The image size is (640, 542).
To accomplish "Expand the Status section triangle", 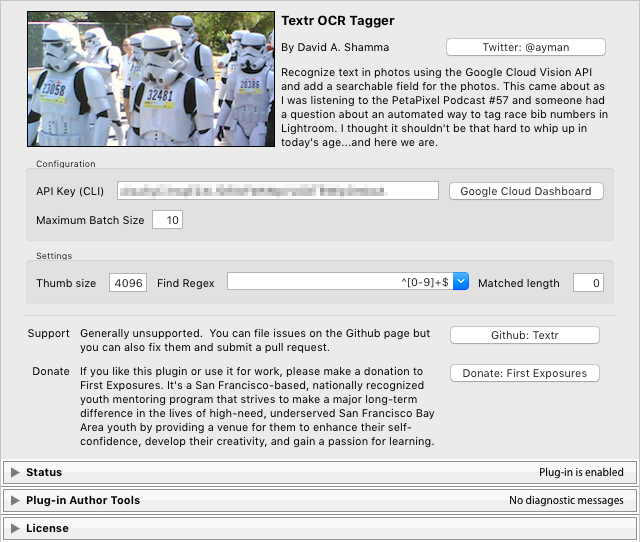I will [x=15, y=472].
